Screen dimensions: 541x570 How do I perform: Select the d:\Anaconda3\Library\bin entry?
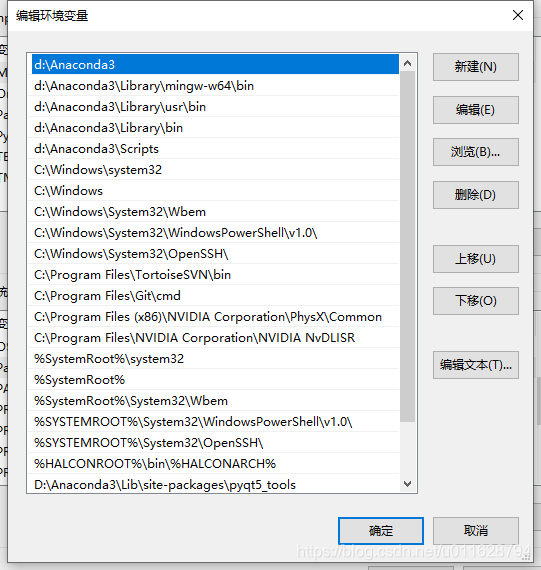coord(215,128)
